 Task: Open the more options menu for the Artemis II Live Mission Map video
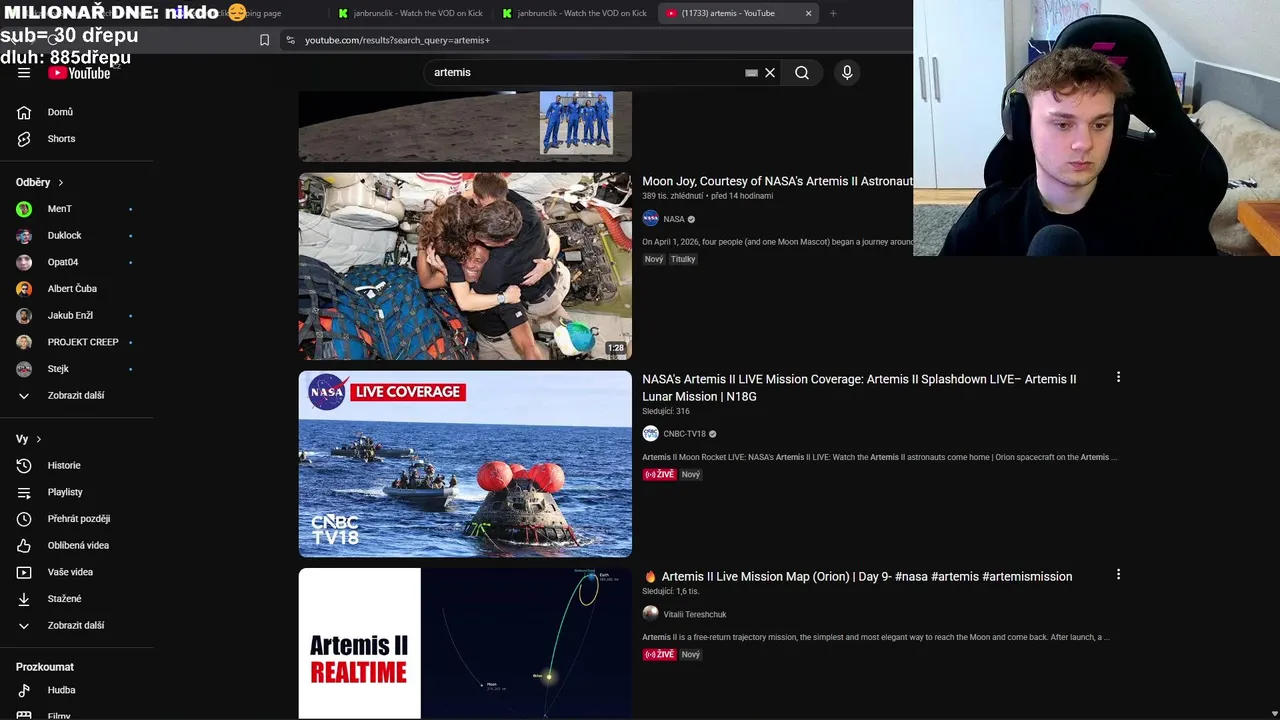pos(1118,575)
